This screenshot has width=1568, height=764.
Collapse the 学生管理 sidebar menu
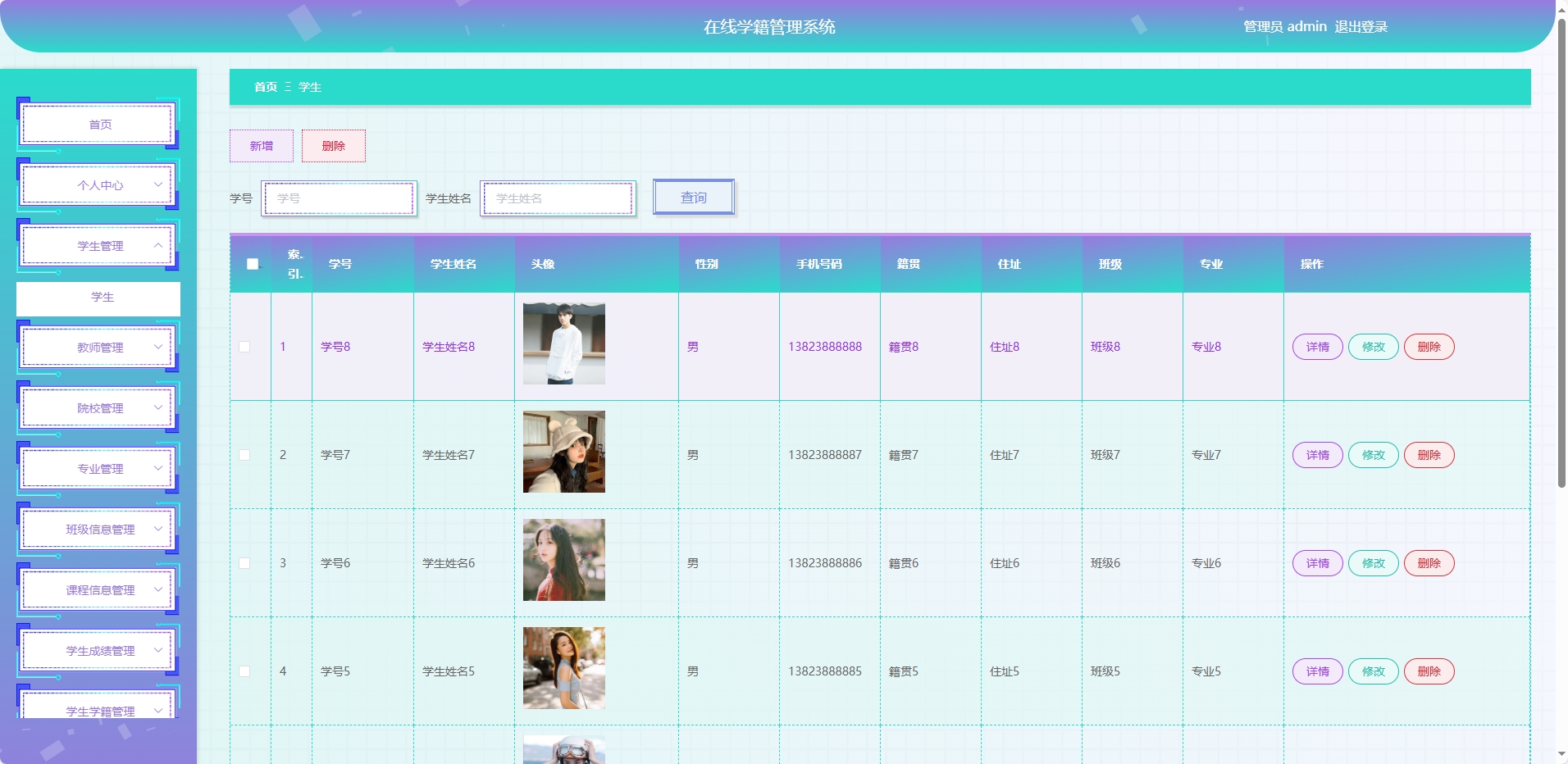click(x=98, y=246)
